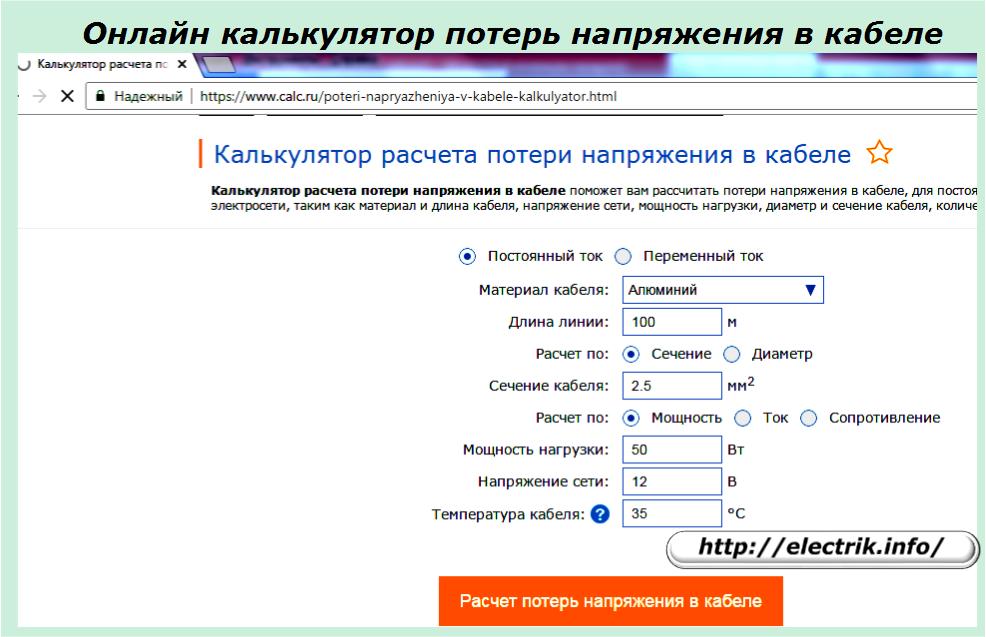Select the Мощность radio option

pos(631,418)
